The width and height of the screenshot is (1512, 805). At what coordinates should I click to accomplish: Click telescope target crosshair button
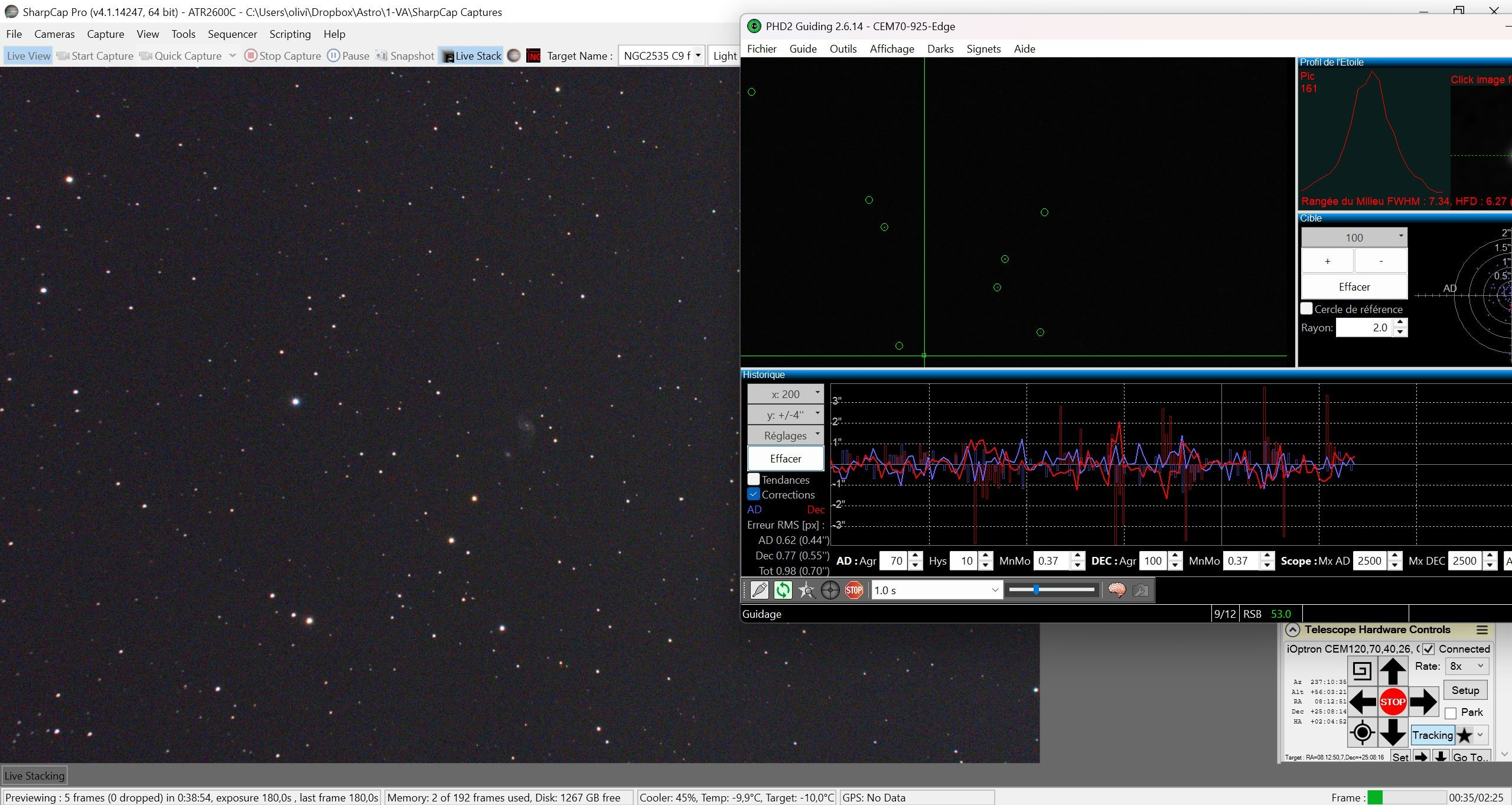coord(1362,732)
